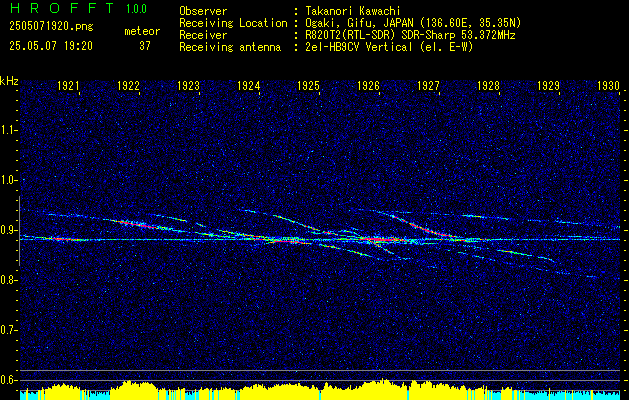The image size is (629, 400).
Task: Click the kHz axis unit label
Action: 9,81
